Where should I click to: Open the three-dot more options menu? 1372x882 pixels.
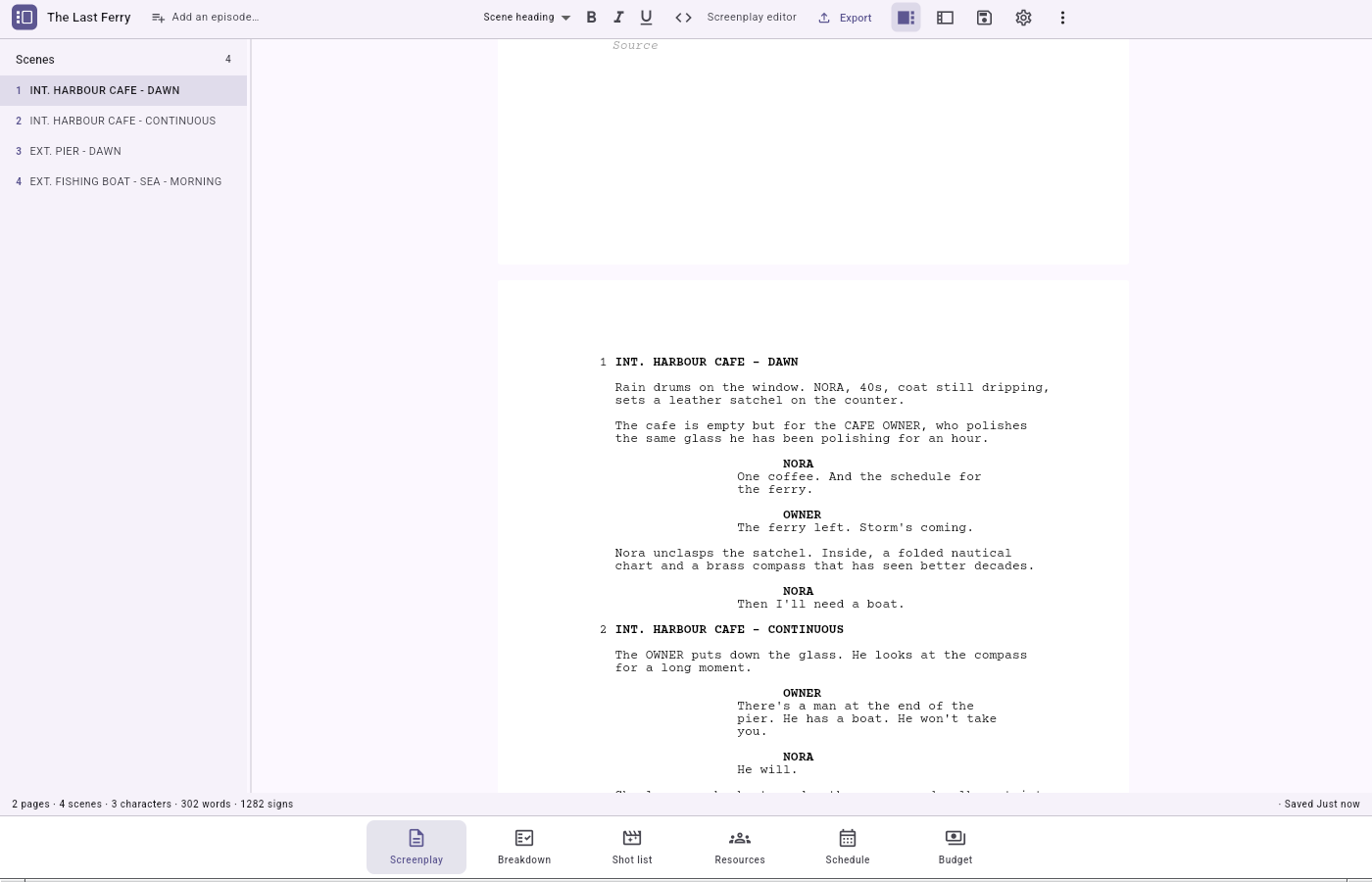pyautogui.click(x=1062, y=18)
